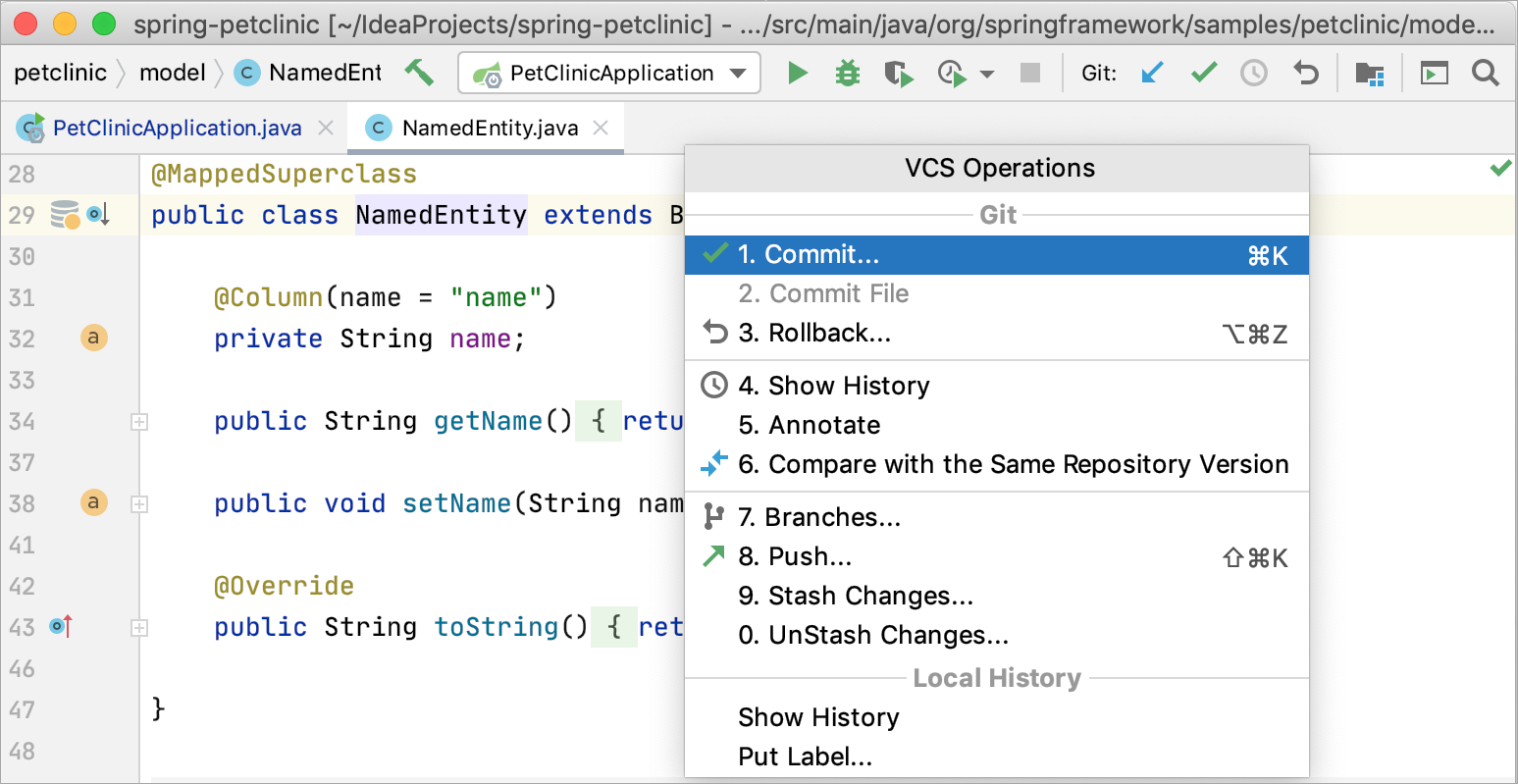Show Git history clock icon in toolbar
This screenshot has width=1518, height=784.
coord(1254,73)
